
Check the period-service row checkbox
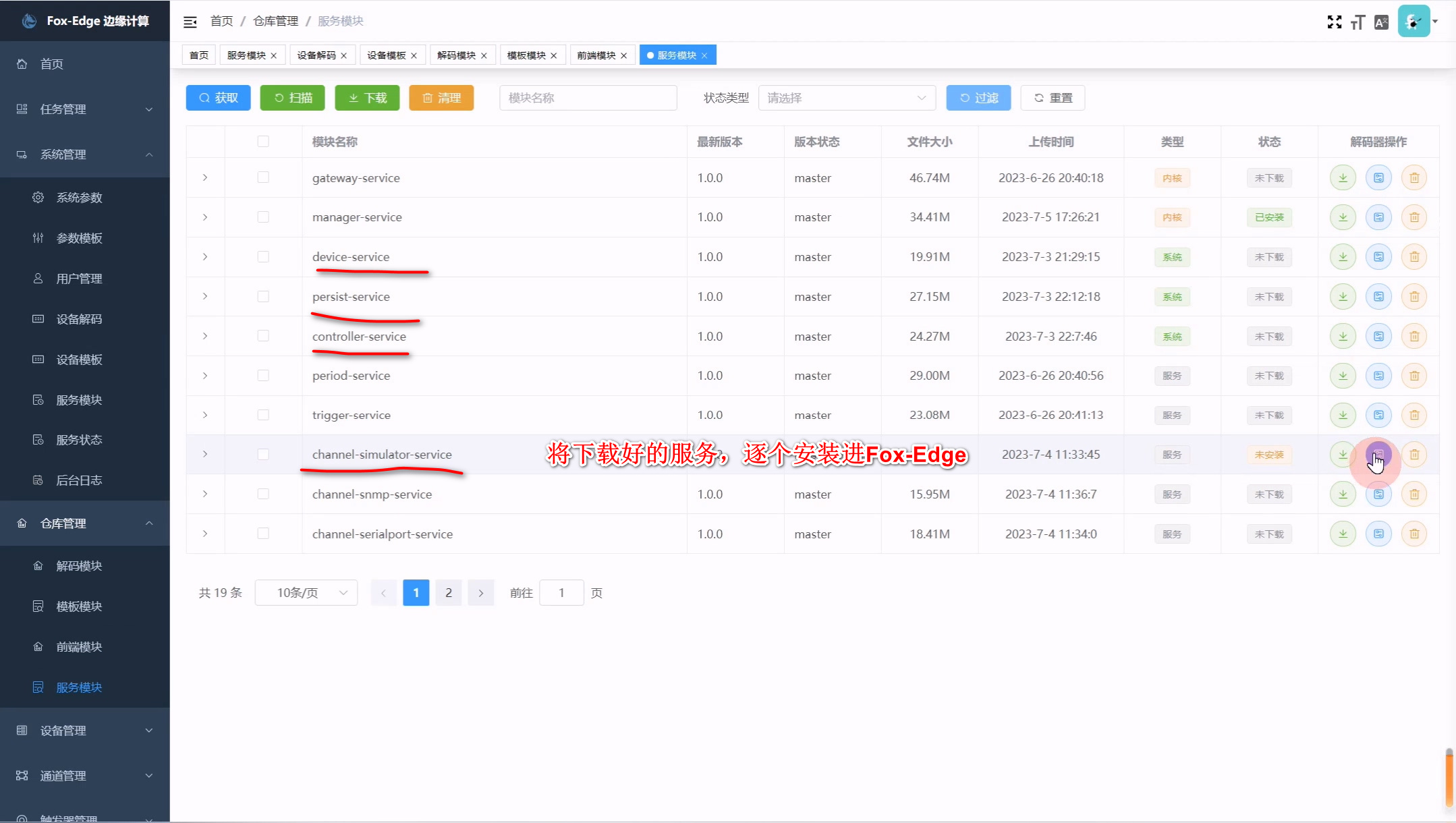[263, 376]
